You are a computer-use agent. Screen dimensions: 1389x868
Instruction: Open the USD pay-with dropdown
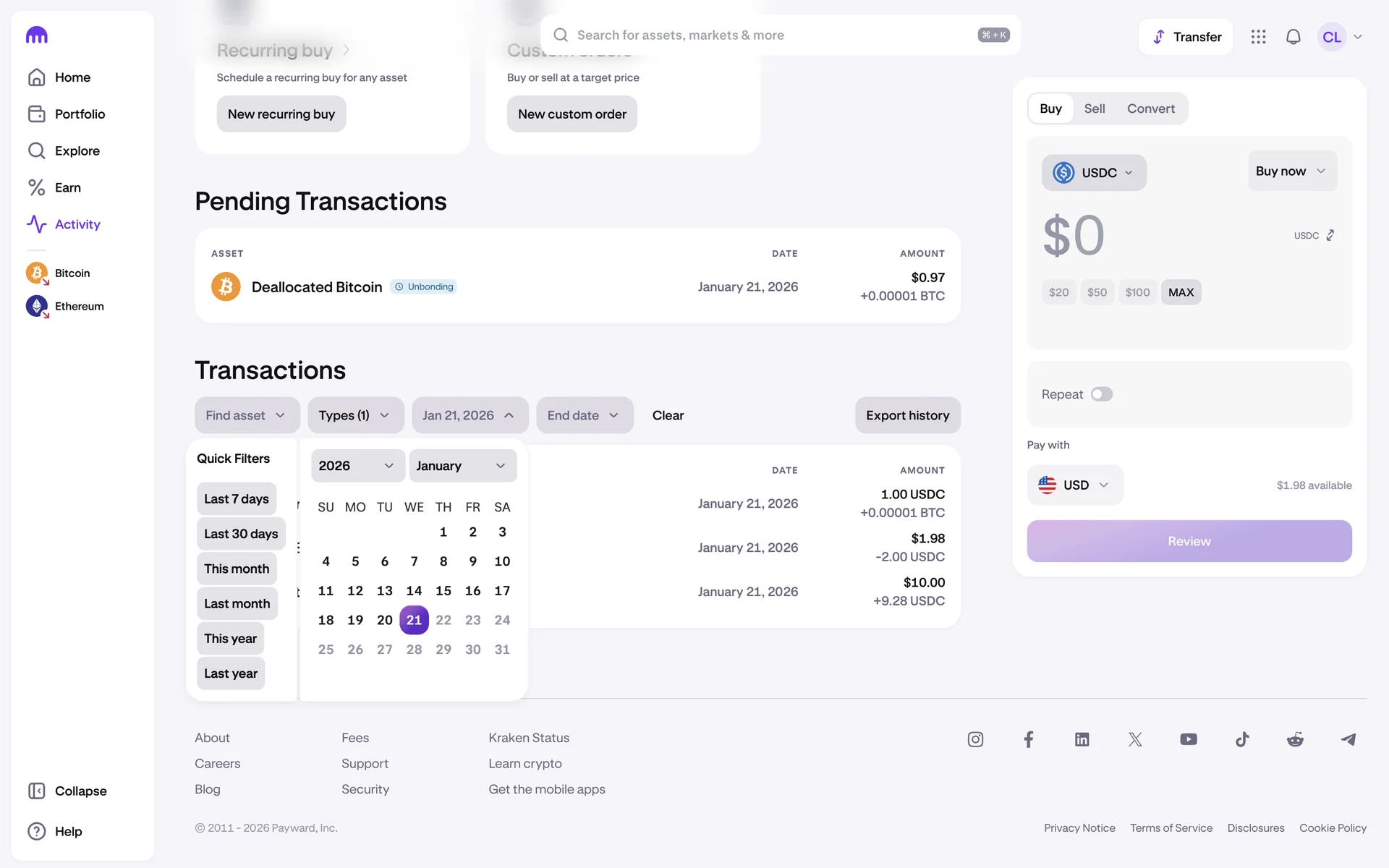pyautogui.click(x=1074, y=485)
